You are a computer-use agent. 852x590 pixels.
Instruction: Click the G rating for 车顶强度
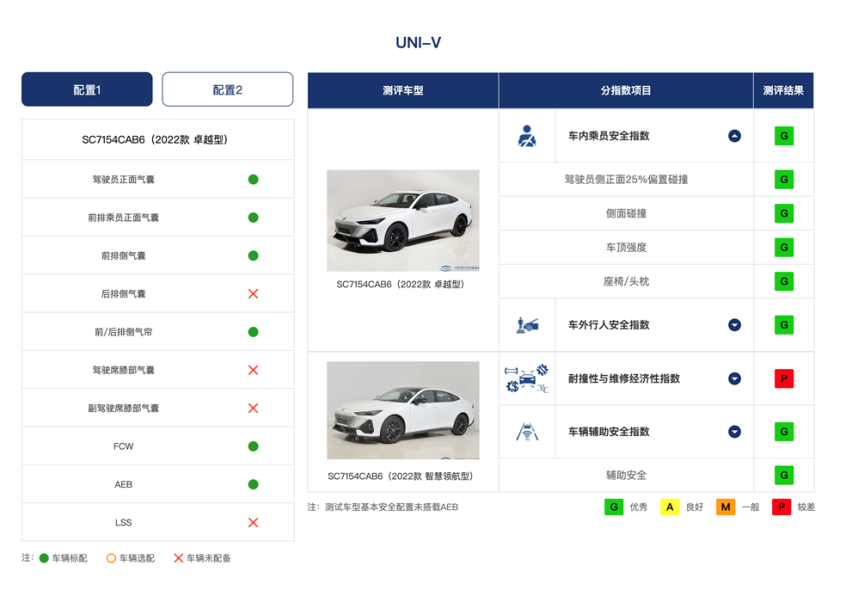784,248
